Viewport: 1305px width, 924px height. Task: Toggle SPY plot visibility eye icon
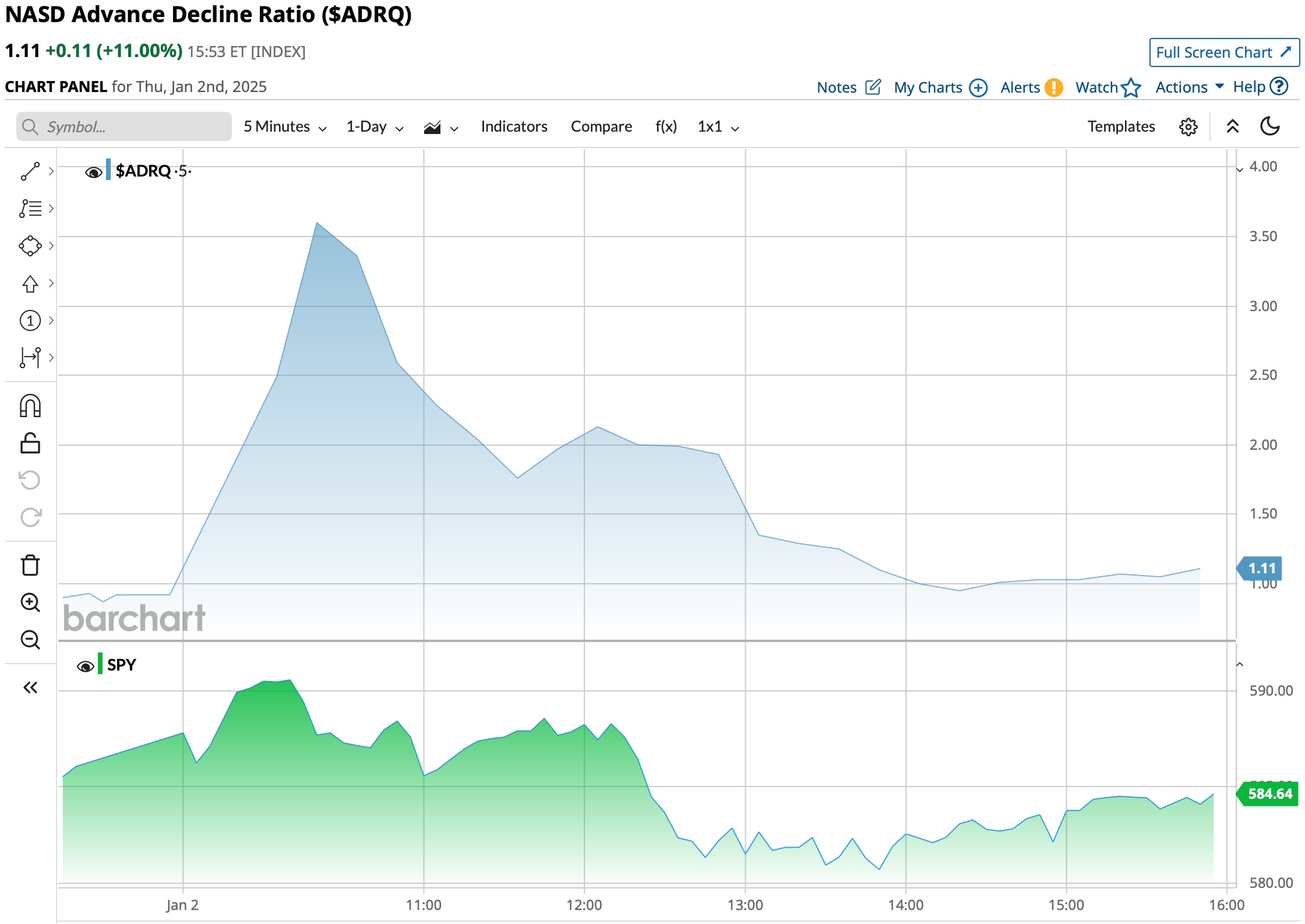(x=85, y=666)
